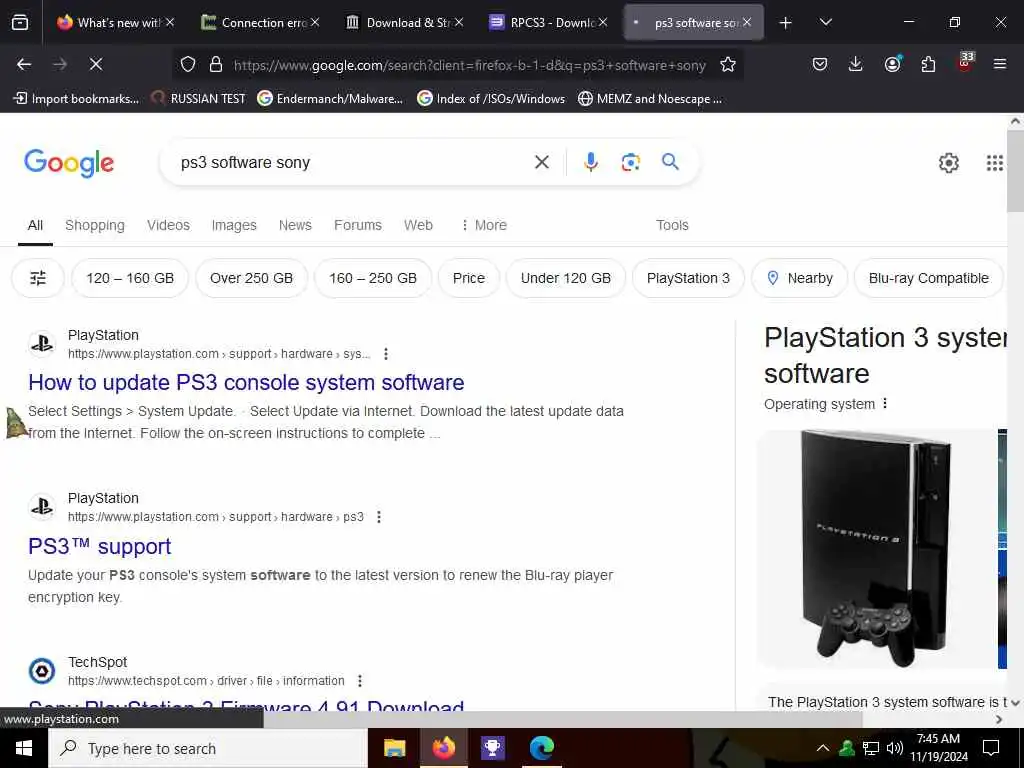This screenshot has width=1024, height=768.
Task: Open Firefox extensions puzzle icon
Action: click(928, 64)
